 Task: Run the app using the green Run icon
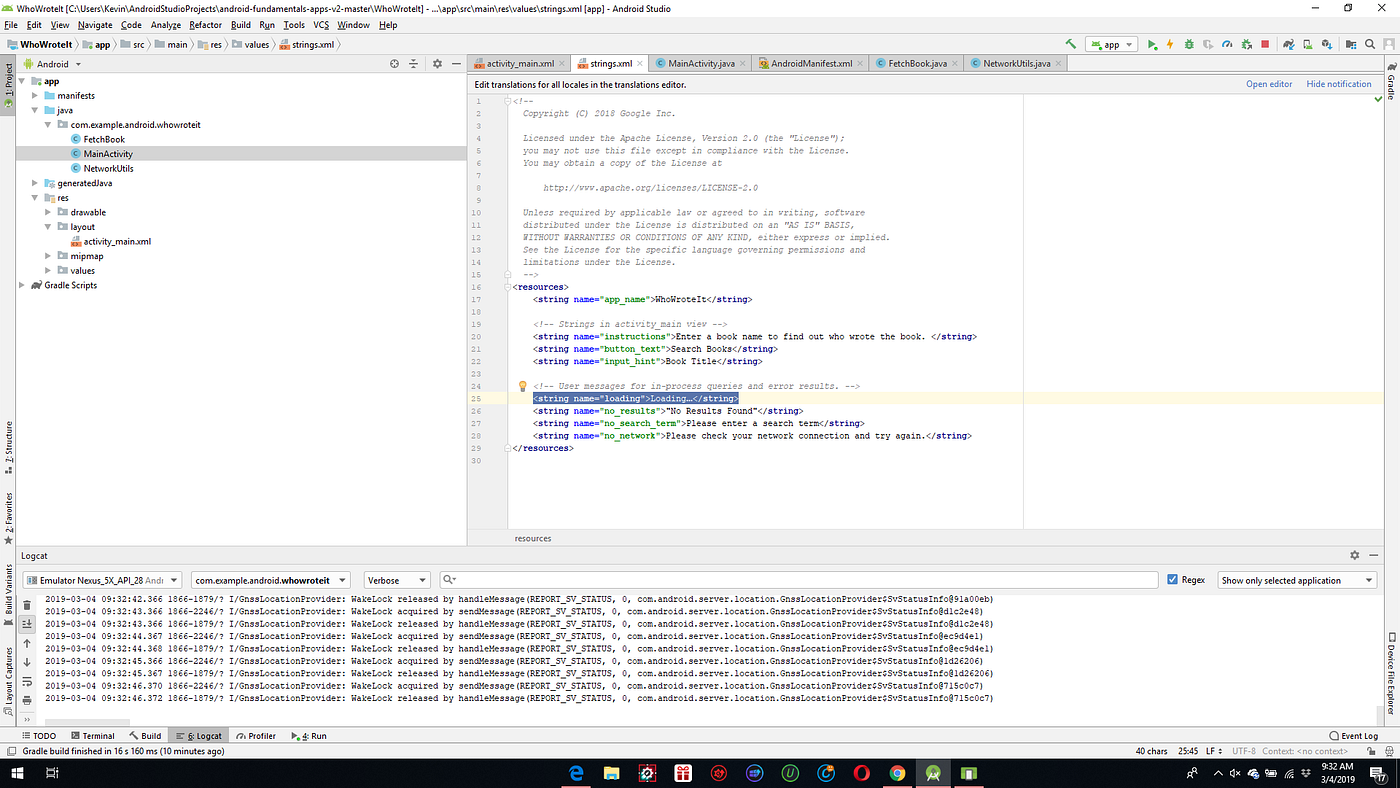(x=1152, y=44)
